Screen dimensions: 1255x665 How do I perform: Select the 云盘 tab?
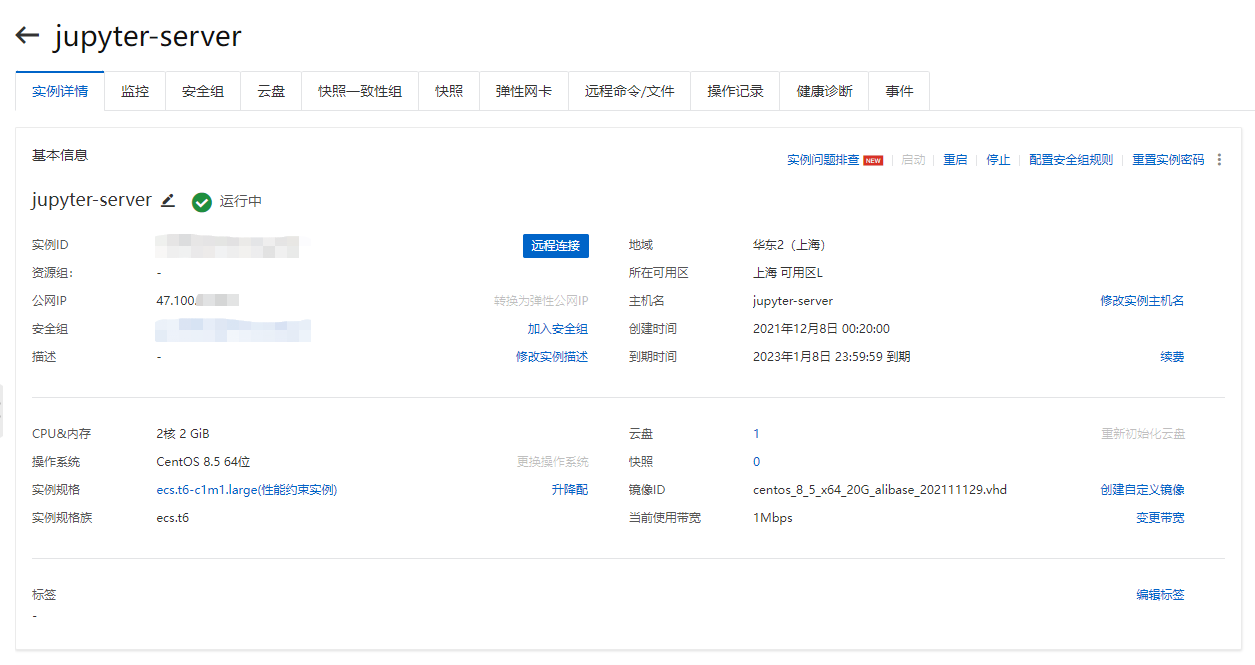pos(271,91)
